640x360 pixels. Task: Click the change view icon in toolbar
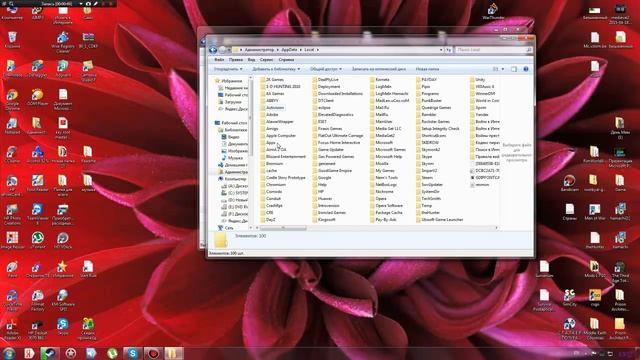(x=496, y=69)
